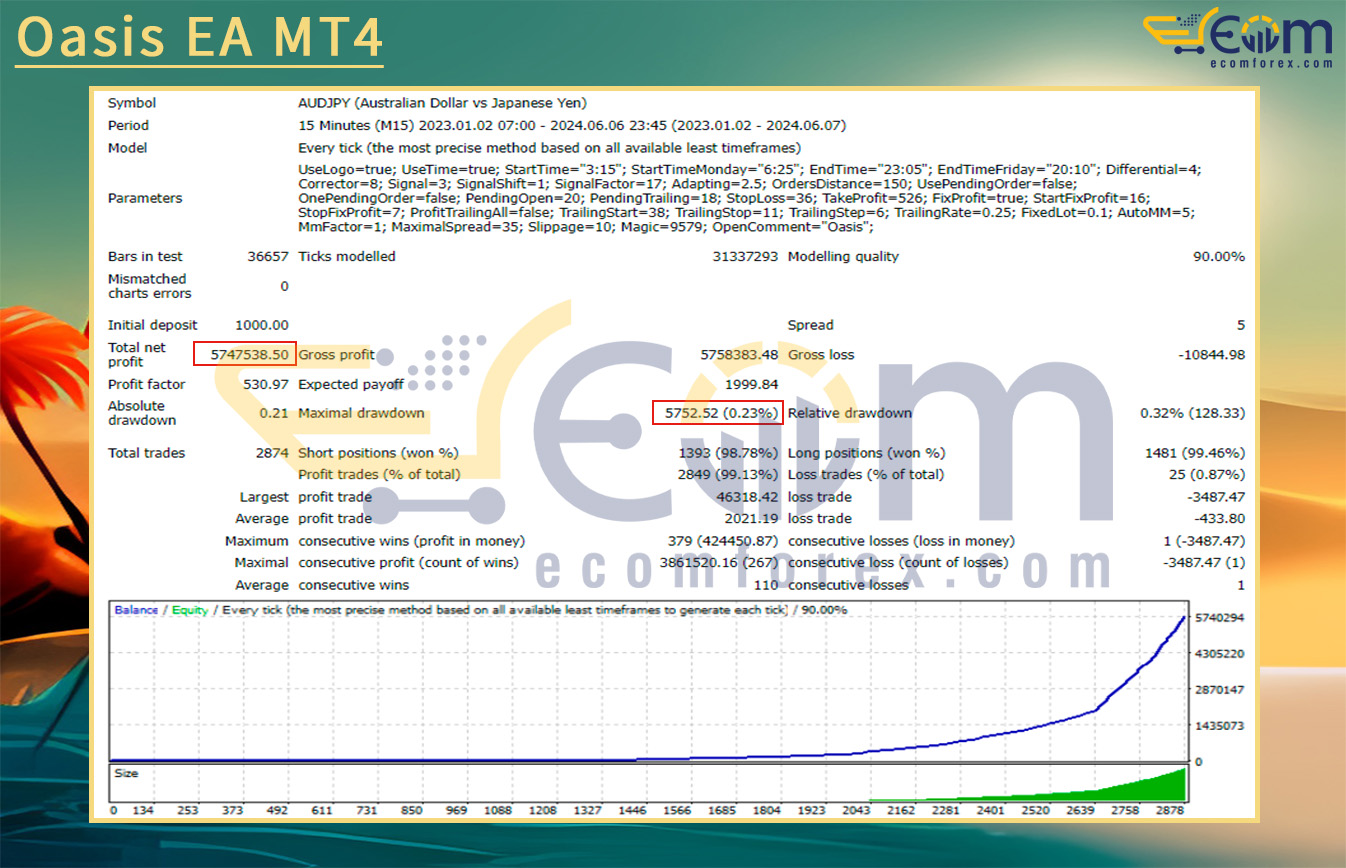Screen dimensions: 1346x868
Task: Click the Initial deposit 1000.00 value
Action: tap(262, 325)
